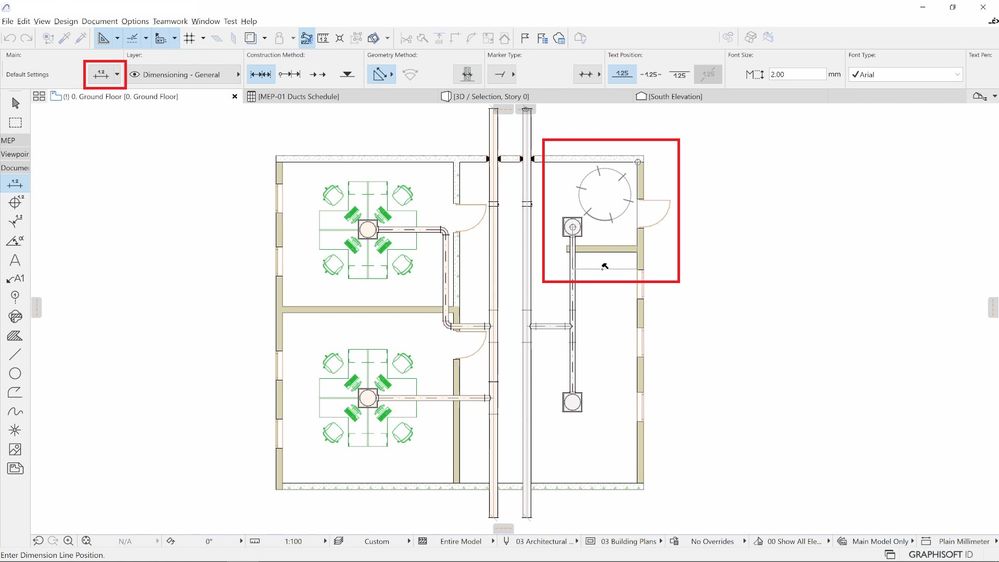999x562 pixels.
Task: Toggle grid snap button
Action: coord(189,38)
